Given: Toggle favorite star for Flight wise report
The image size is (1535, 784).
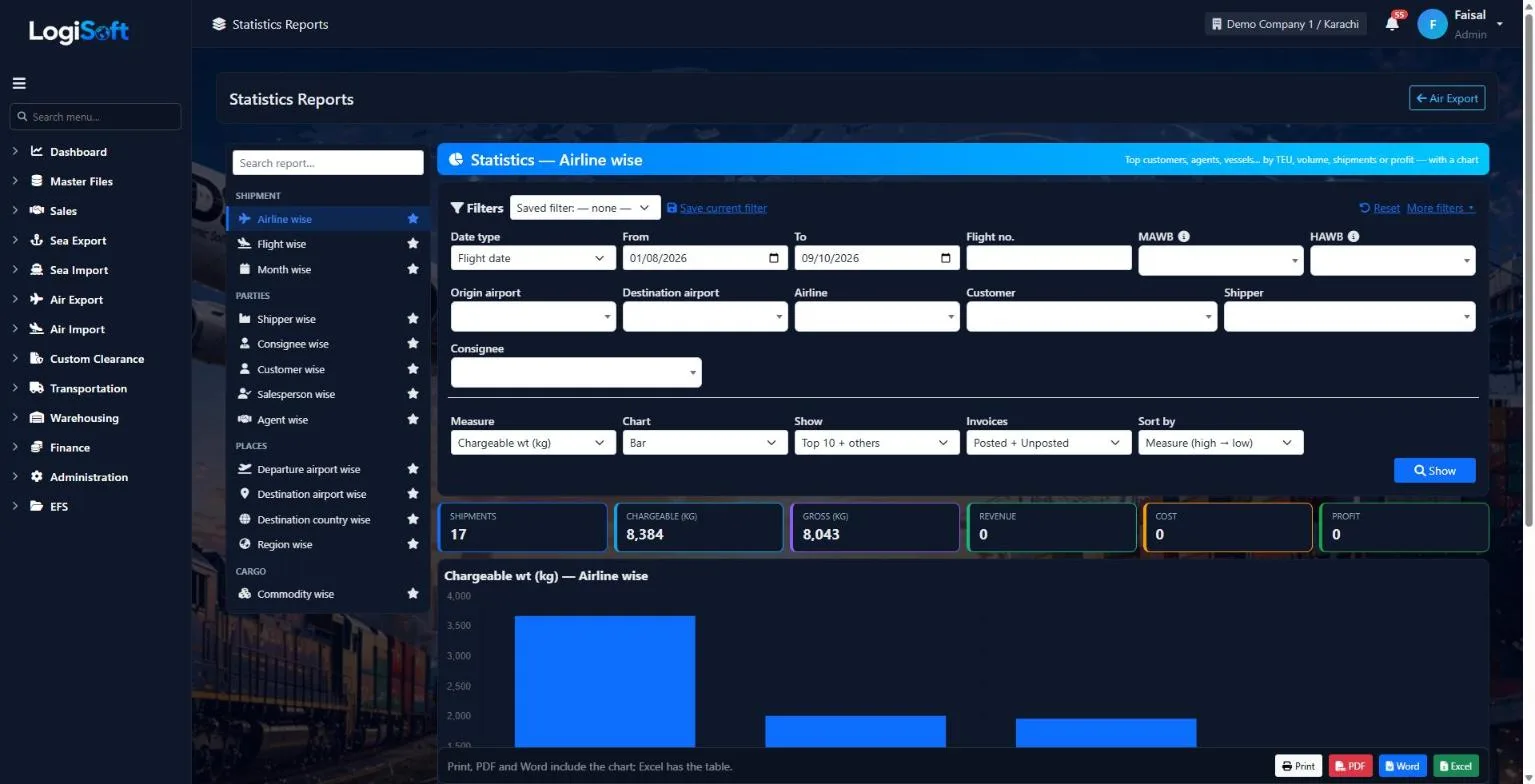Looking at the screenshot, I should point(413,244).
